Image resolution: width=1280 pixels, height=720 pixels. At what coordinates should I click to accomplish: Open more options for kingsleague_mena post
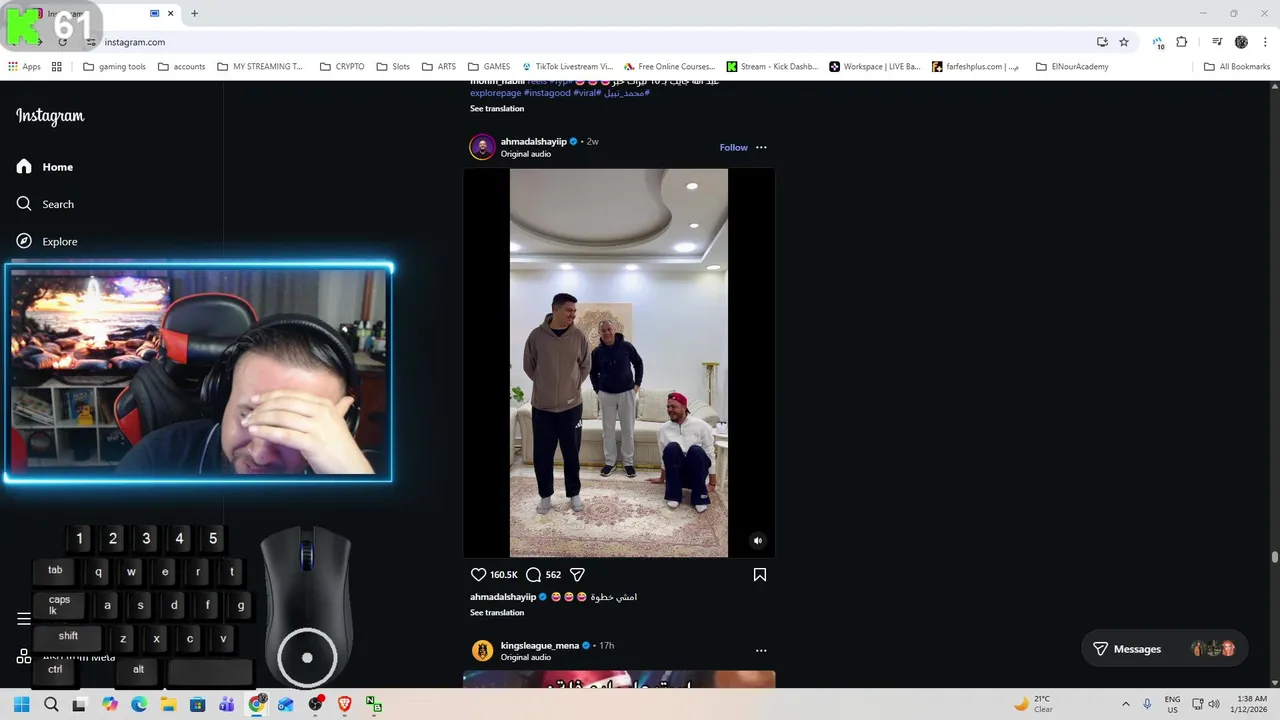pyautogui.click(x=761, y=650)
